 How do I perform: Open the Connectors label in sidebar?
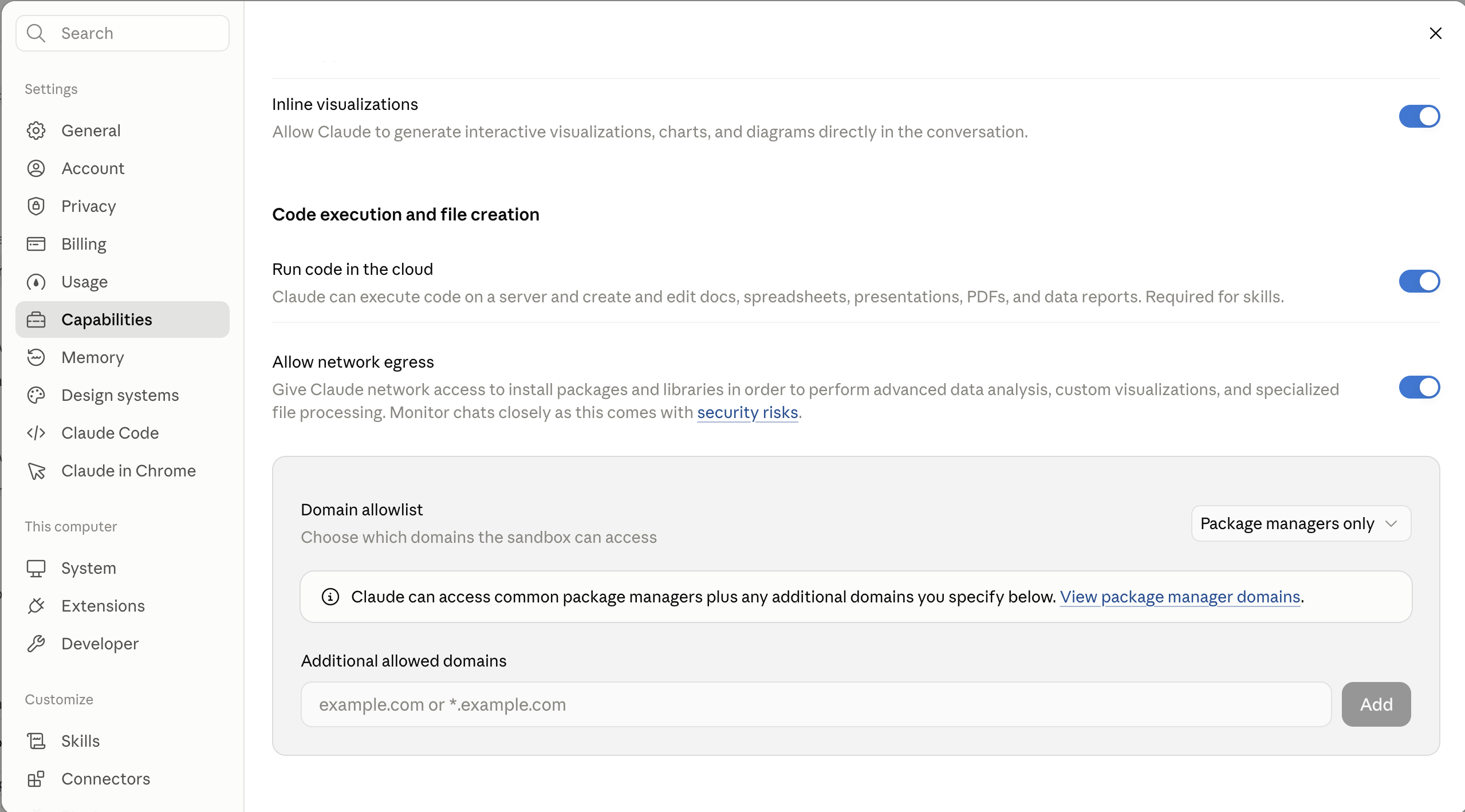click(x=106, y=779)
